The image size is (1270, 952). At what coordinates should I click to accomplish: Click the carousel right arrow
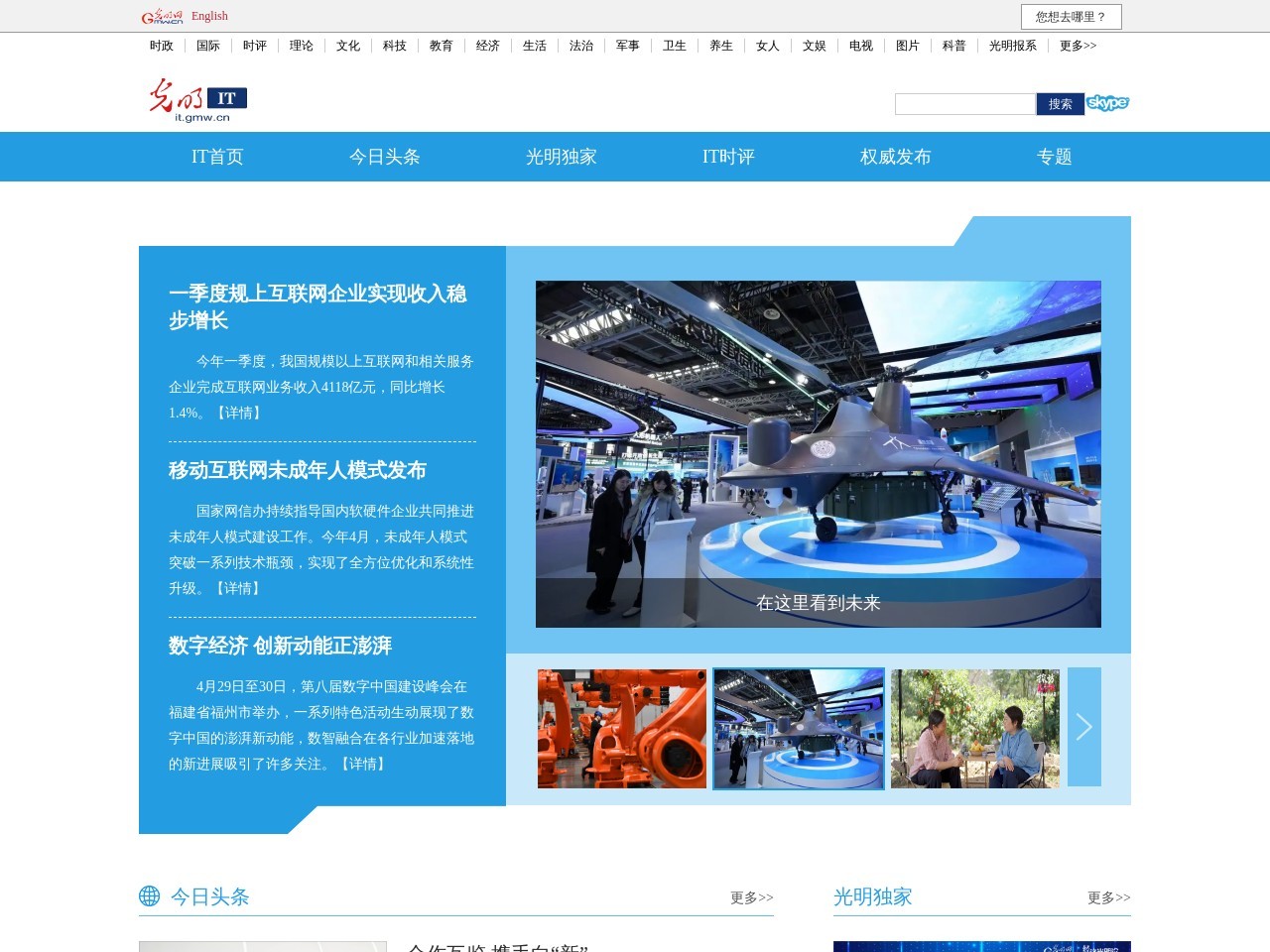click(x=1084, y=727)
